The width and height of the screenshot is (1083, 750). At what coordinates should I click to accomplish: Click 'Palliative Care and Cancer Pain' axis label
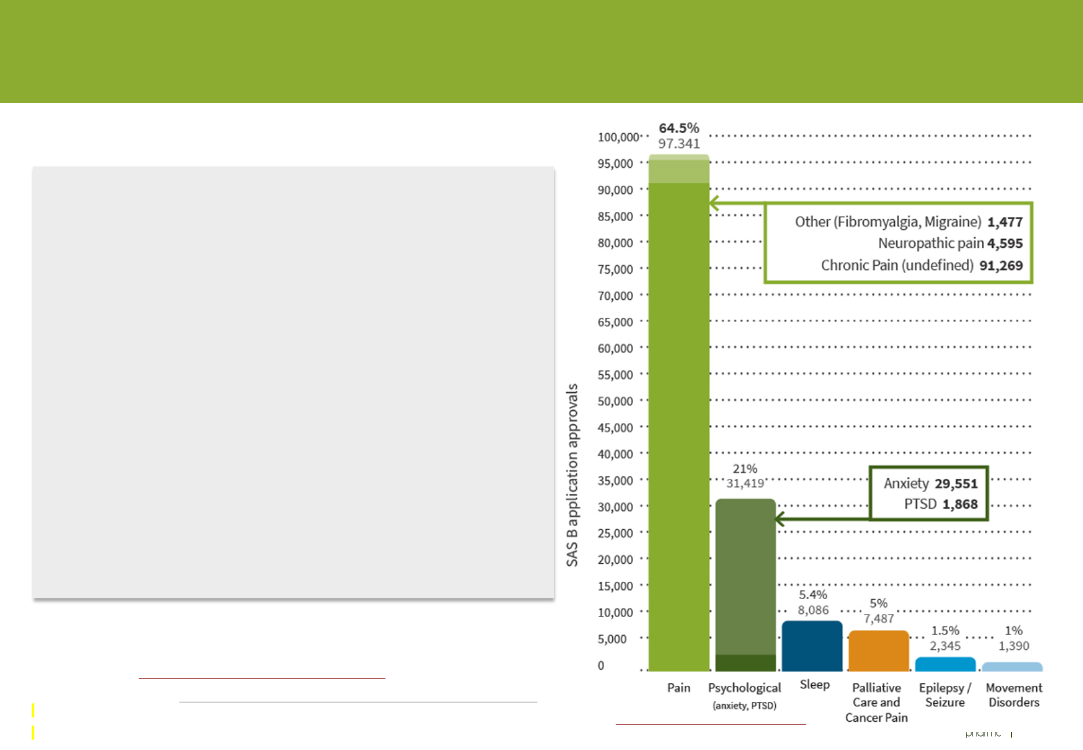(x=876, y=702)
